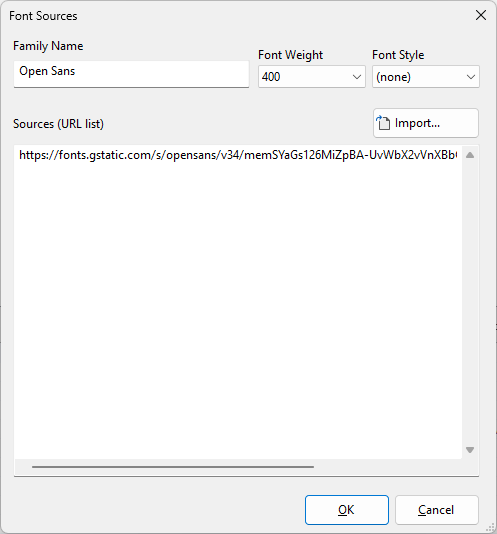Place the cursor in the fonts.gstatic.com URL line
This screenshot has height=534, width=497.
(238, 155)
